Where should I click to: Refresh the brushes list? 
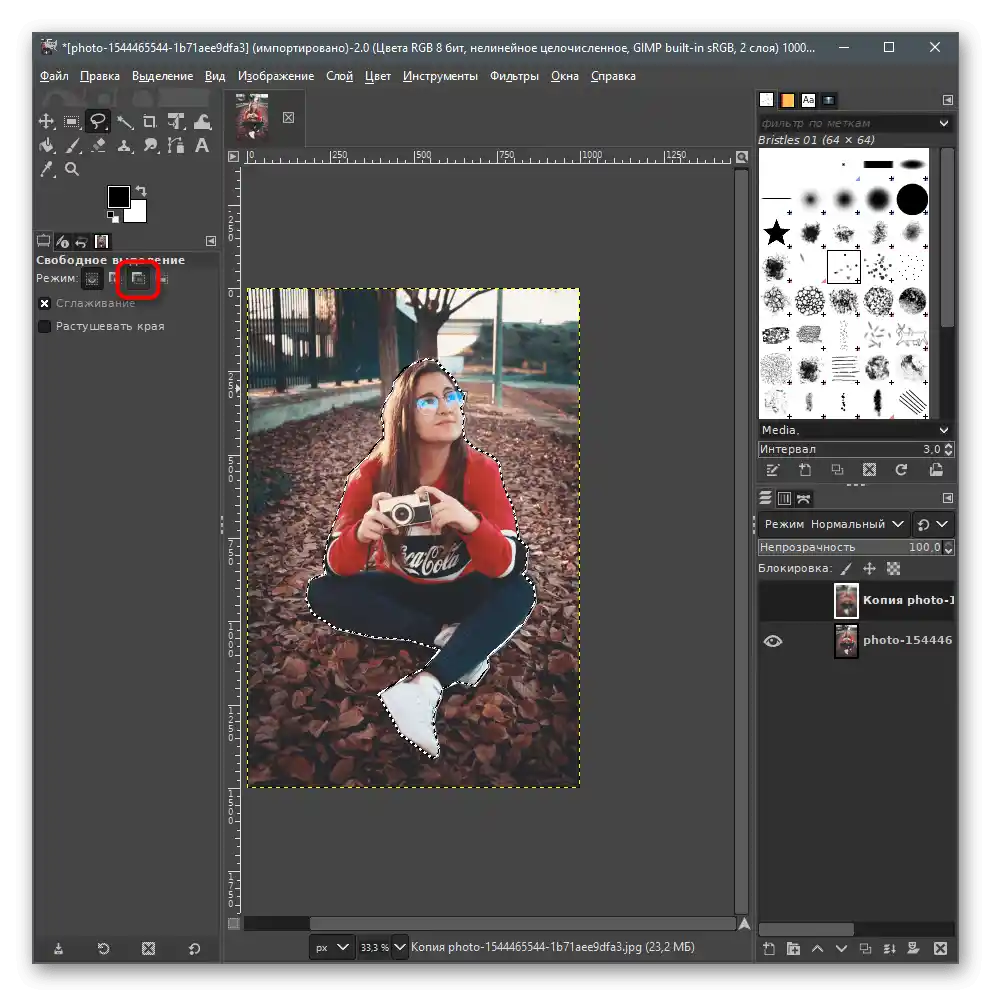tap(901, 470)
